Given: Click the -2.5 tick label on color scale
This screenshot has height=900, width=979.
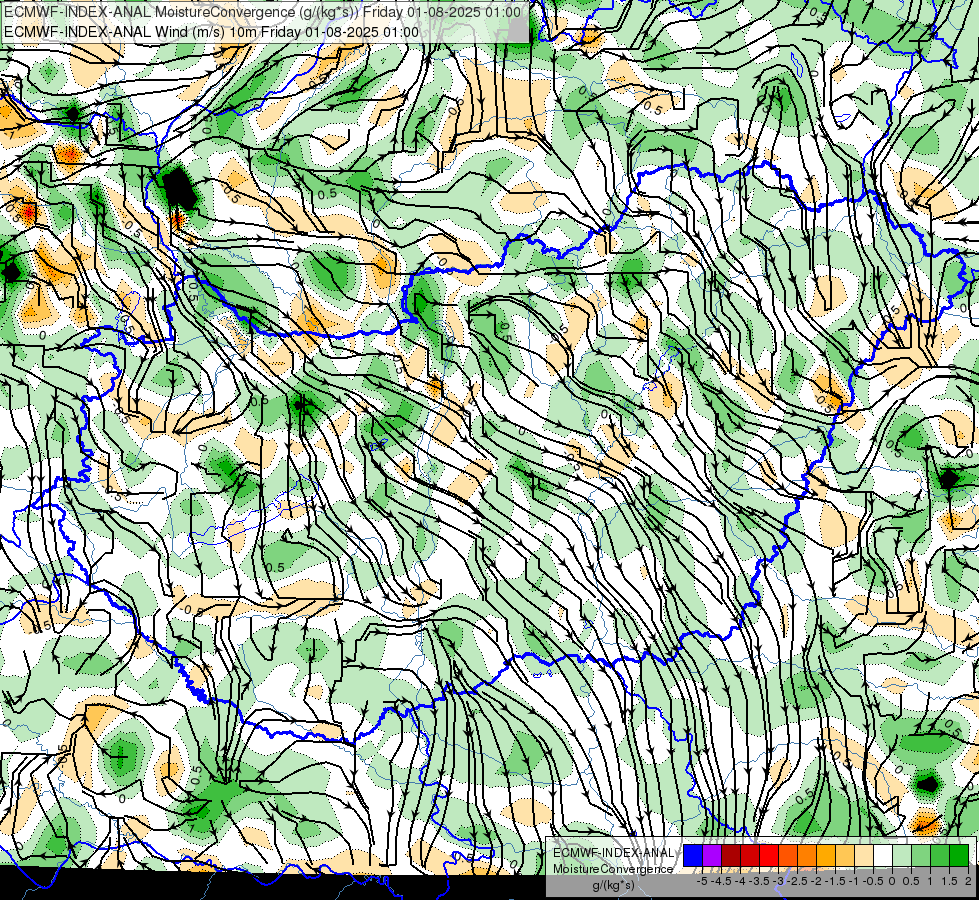Looking at the screenshot, I should tap(798, 881).
